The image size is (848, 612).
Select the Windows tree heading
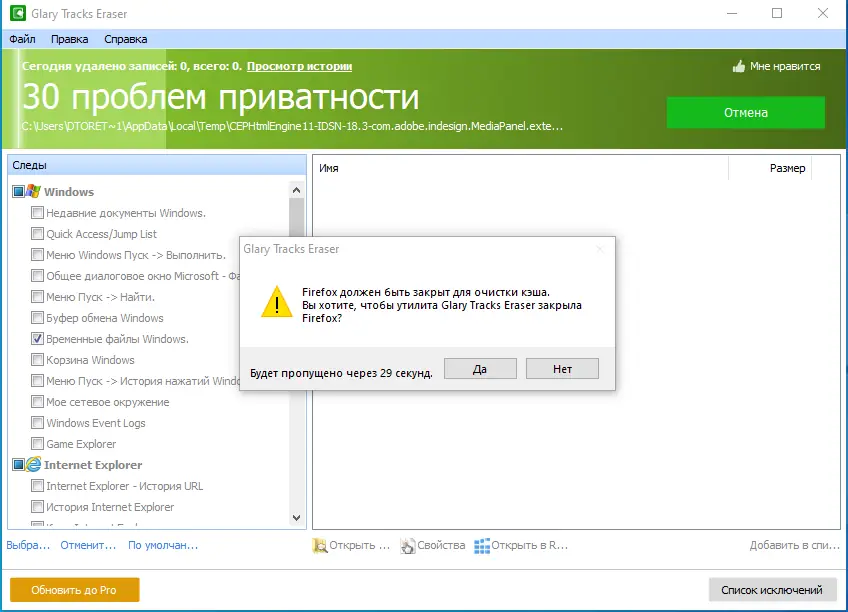(69, 192)
